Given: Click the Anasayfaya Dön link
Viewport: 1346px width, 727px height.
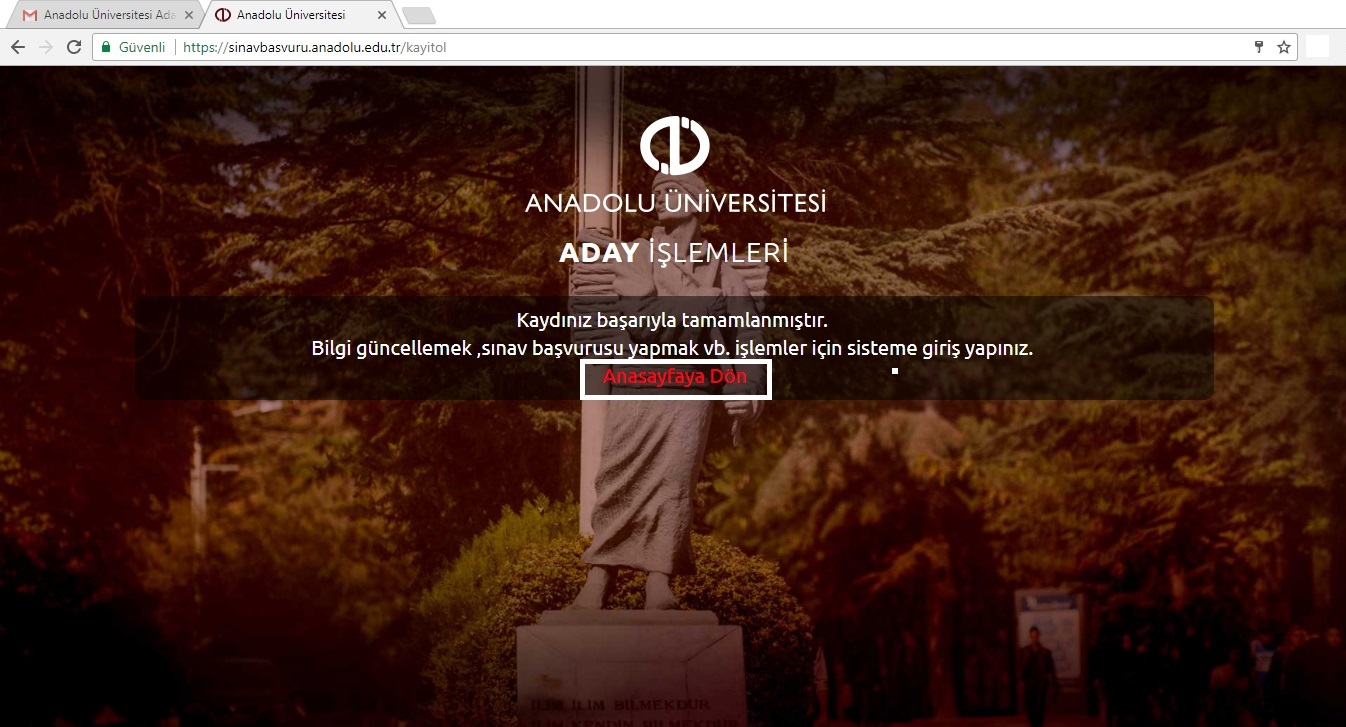Looking at the screenshot, I should pos(675,377).
